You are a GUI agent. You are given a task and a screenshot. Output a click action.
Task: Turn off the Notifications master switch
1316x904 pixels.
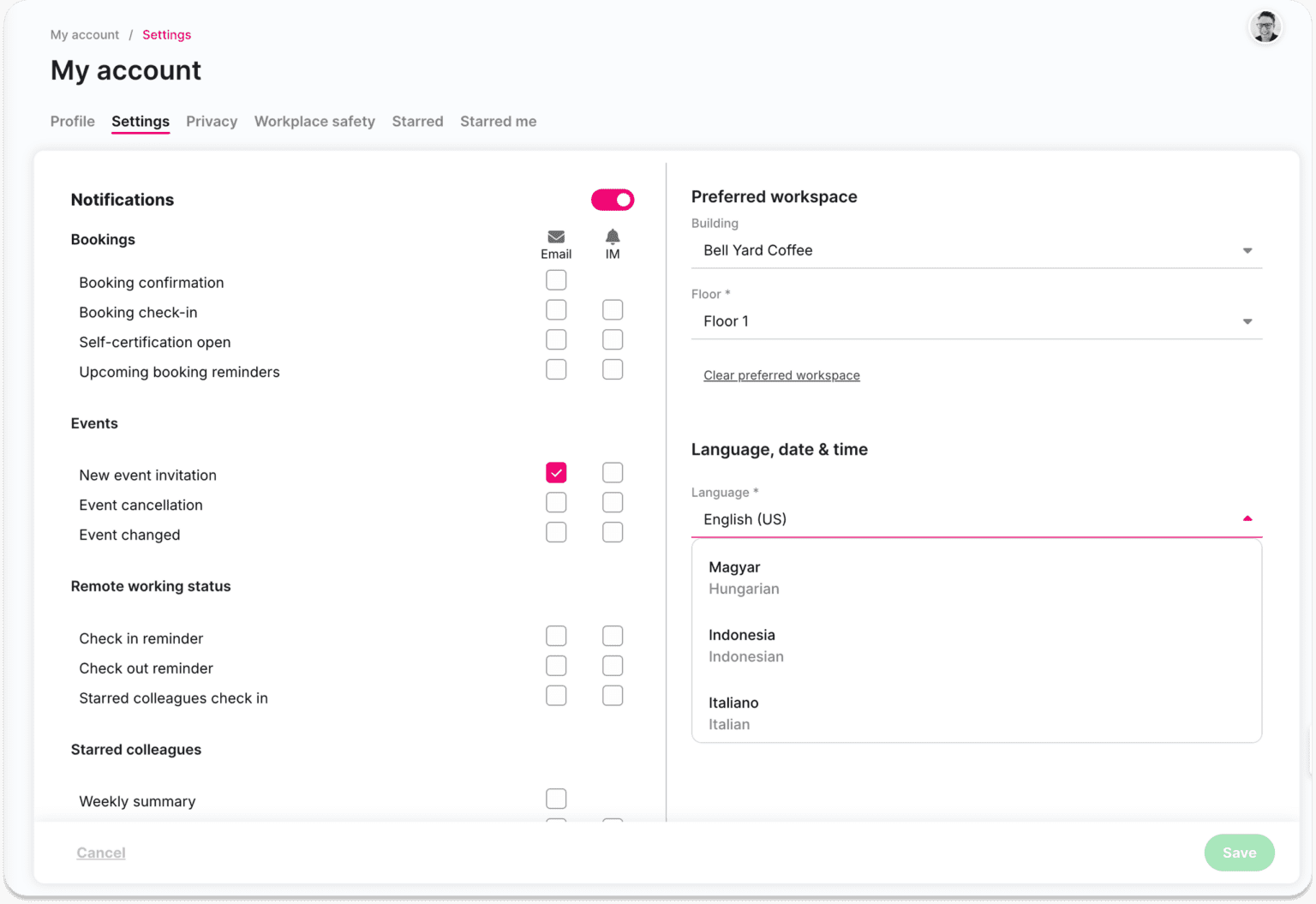pos(613,200)
